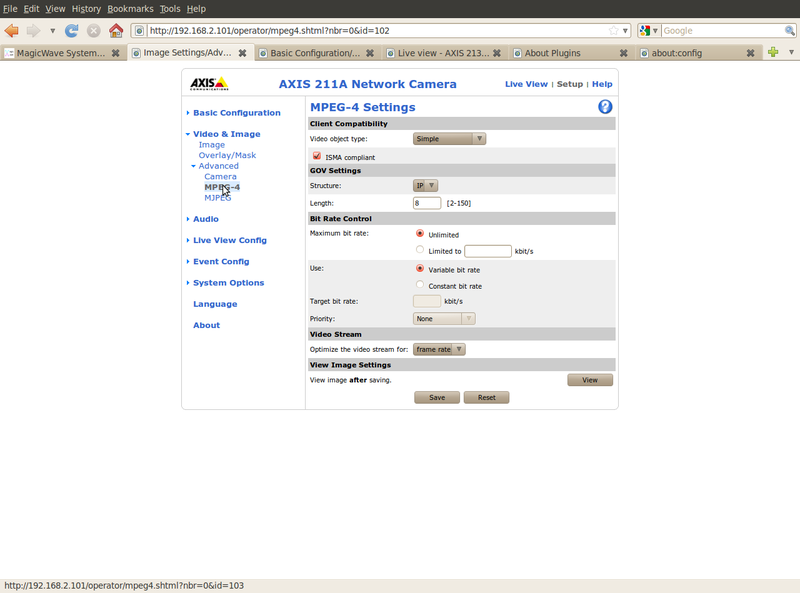This screenshot has width=800, height=593.
Task: Select the Limited to bit rate option
Action: 420,250
